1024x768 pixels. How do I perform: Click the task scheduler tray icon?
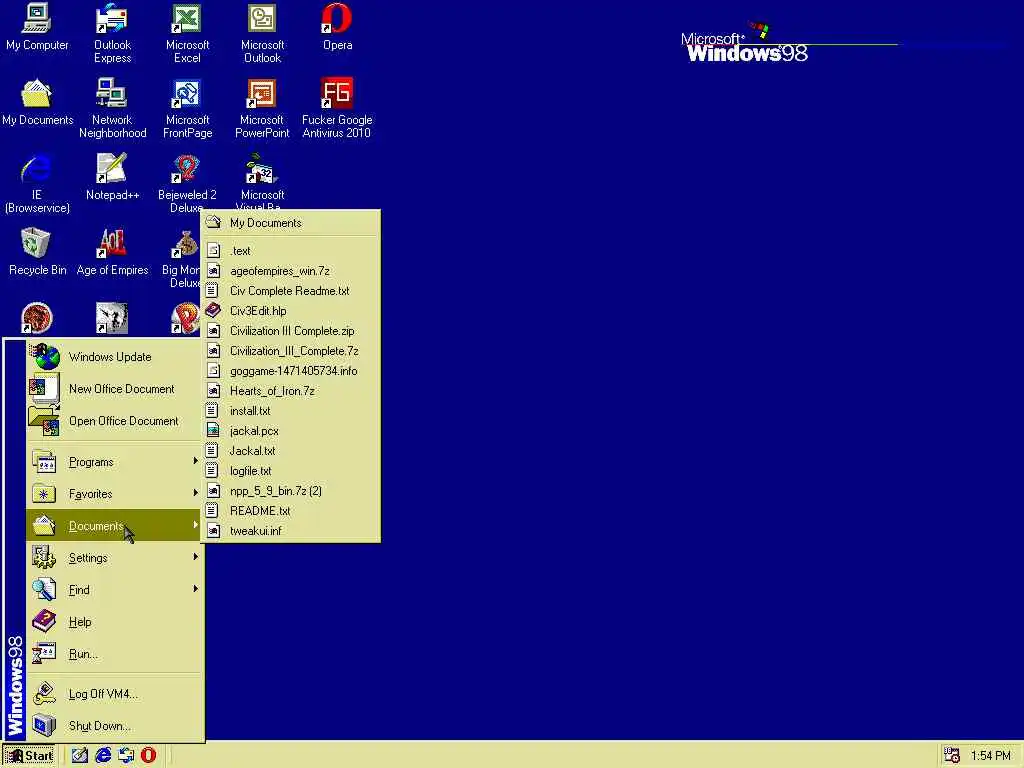coord(952,756)
